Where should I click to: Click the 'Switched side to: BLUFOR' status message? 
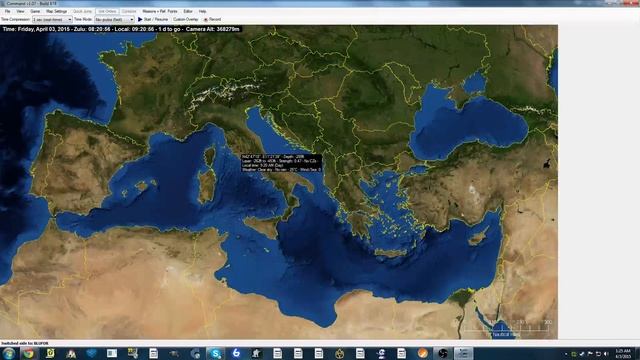point(25,343)
